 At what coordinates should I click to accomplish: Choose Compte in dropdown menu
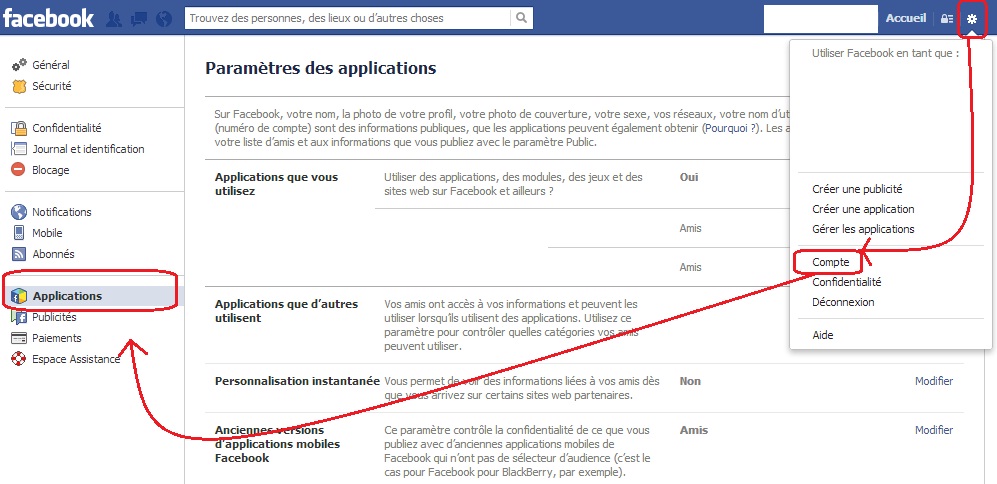(x=830, y=261)
